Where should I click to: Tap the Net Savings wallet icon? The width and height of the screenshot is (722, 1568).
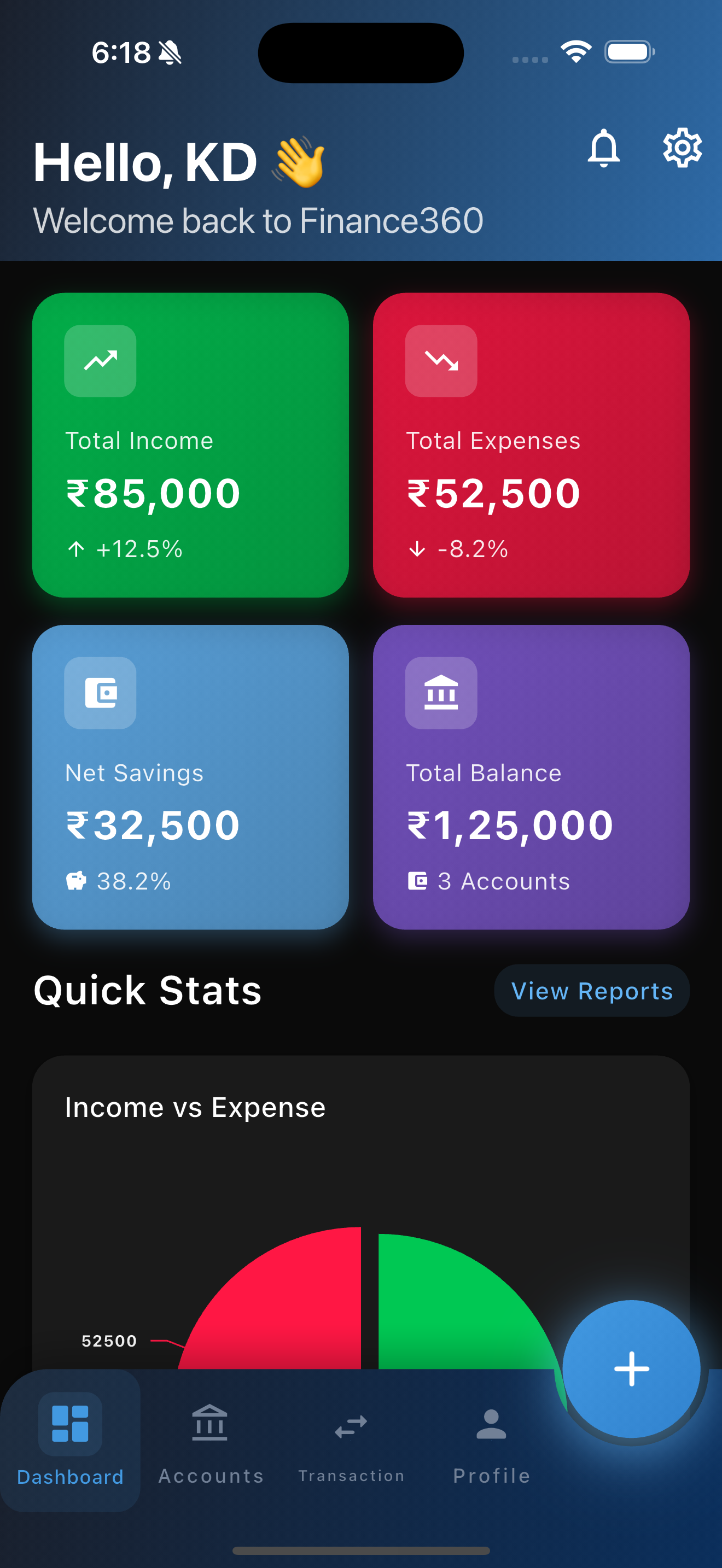tap(101, 693)
